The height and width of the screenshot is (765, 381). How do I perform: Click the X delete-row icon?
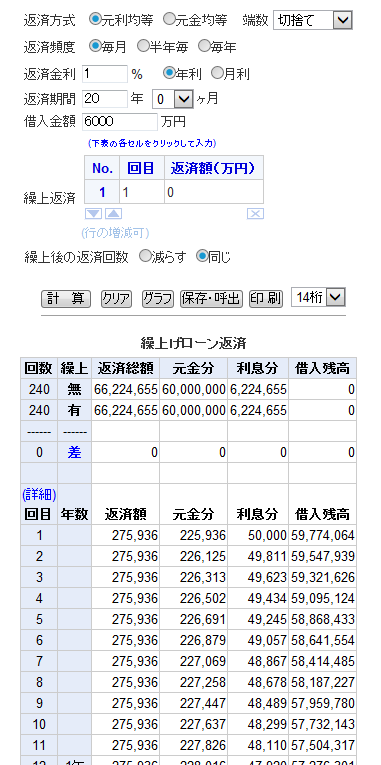[x=256, y=214]
